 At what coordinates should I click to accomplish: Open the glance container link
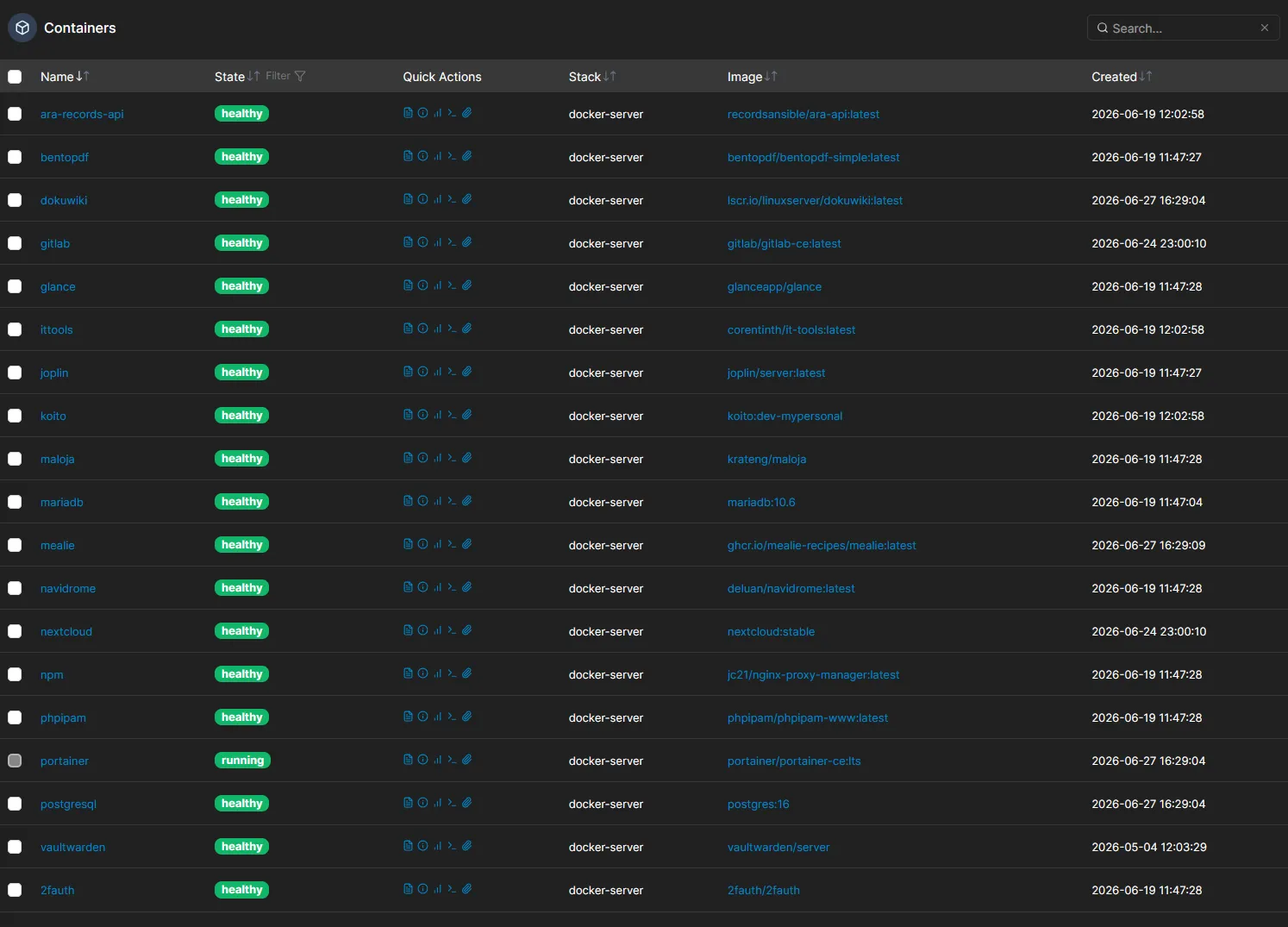(58, 286)
